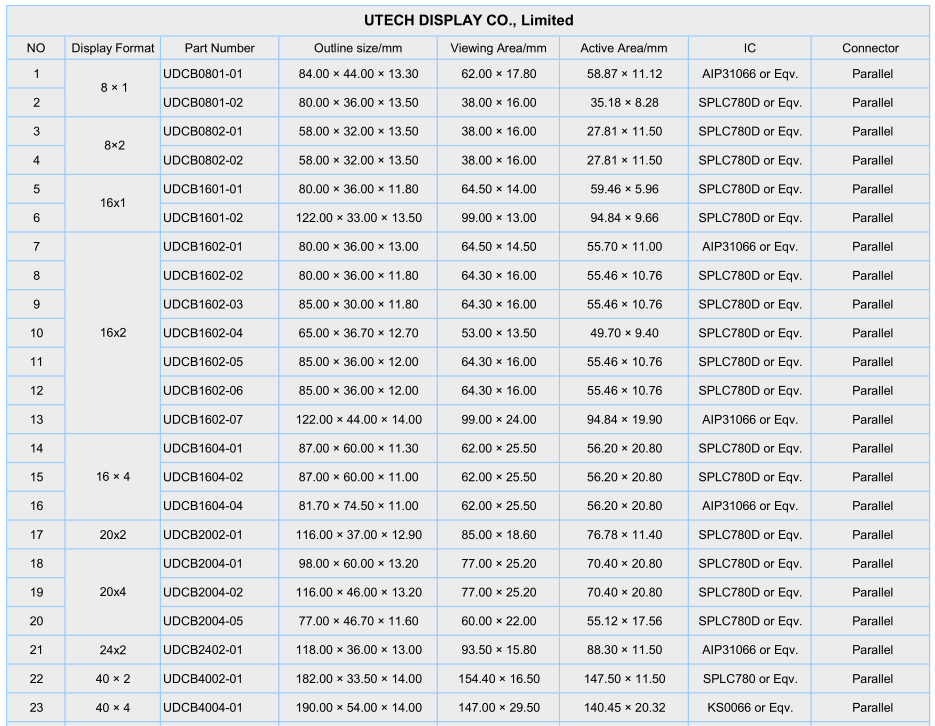Select the 8×2 display format cell
Viewport: 935px width, 726px height.
click(x=113, y=145)
